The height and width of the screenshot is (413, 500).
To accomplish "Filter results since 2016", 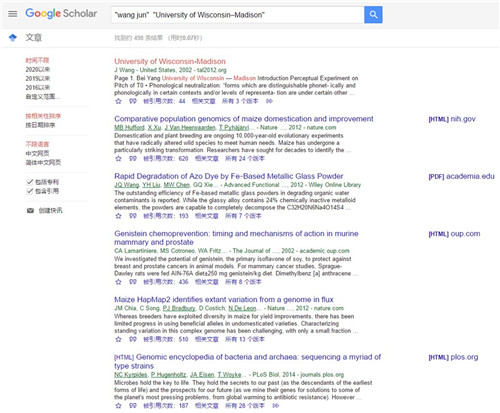I will pyautogui.click(x=38, y=87).
